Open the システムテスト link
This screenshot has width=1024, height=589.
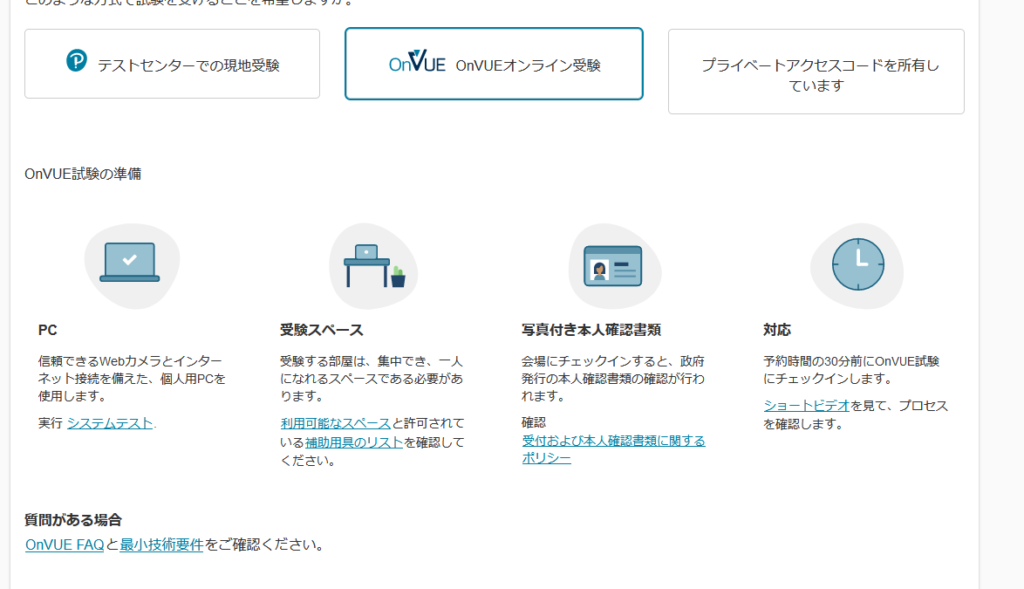click(110, 423)
